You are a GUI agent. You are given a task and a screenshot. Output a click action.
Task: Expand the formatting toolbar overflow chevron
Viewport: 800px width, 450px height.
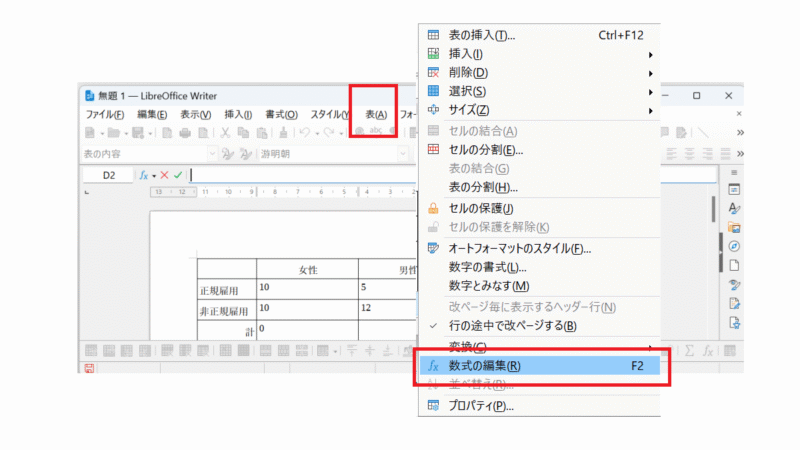pyautogui.click(x=740, y=154)
